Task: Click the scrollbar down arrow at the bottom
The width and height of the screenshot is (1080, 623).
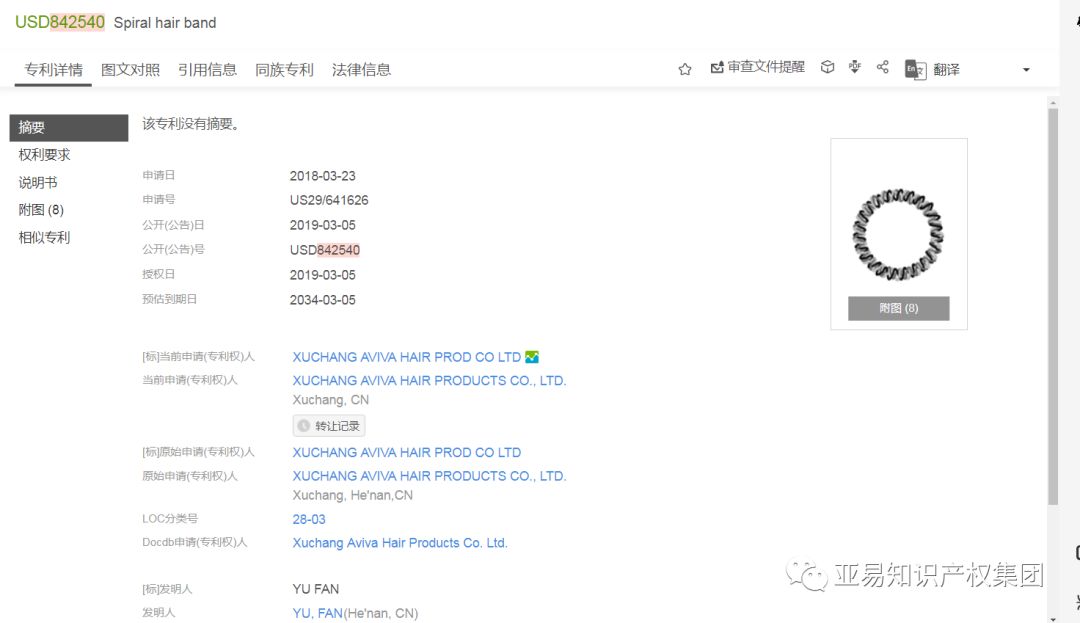Action: [x=1052, y=618]
